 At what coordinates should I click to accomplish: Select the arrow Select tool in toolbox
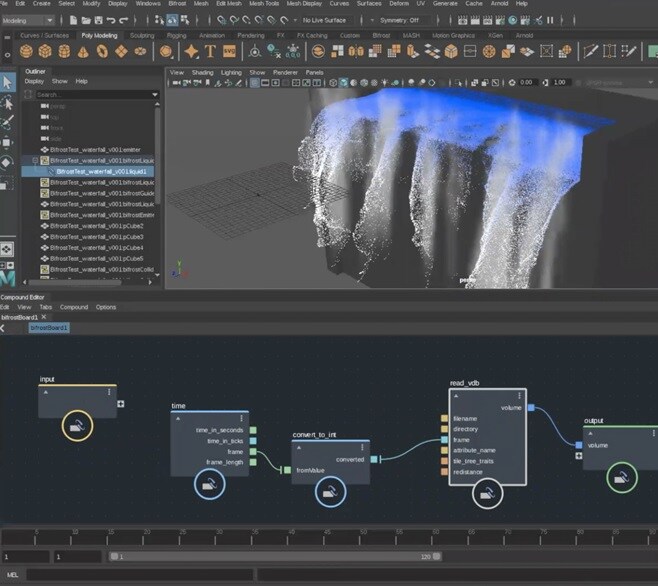click(7, 83)
